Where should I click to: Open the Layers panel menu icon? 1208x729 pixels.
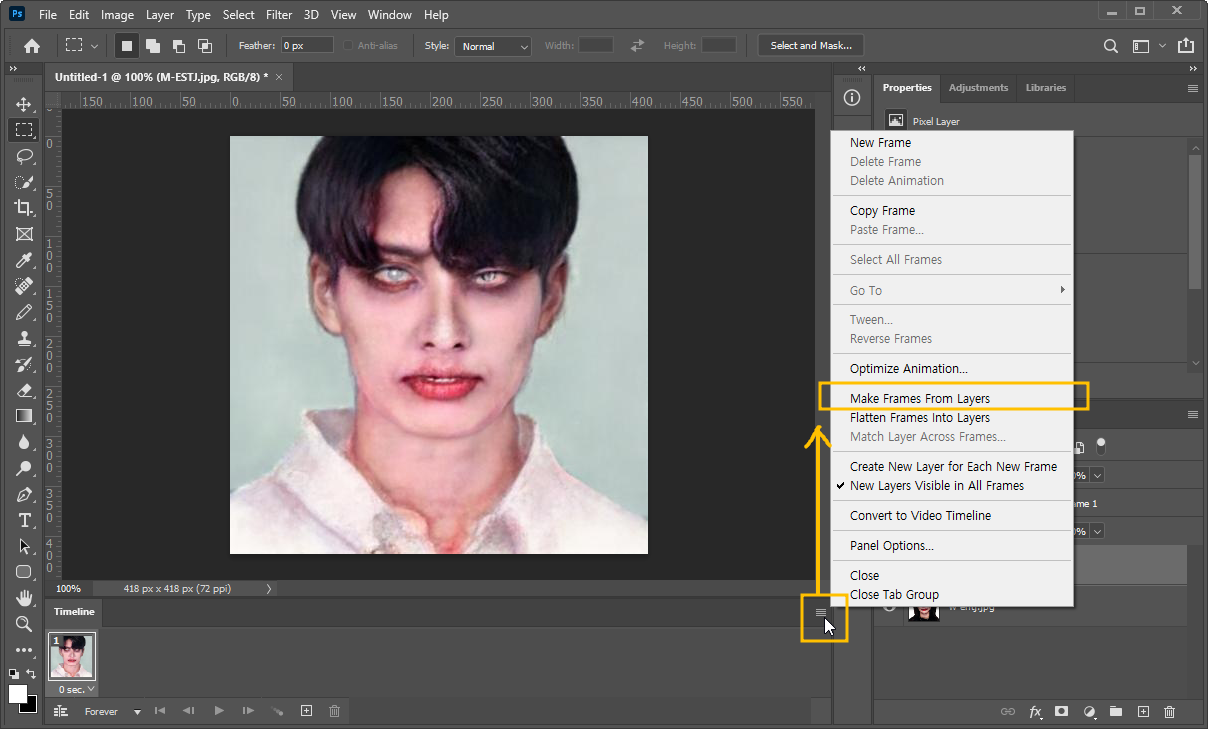click(1192, 413)
